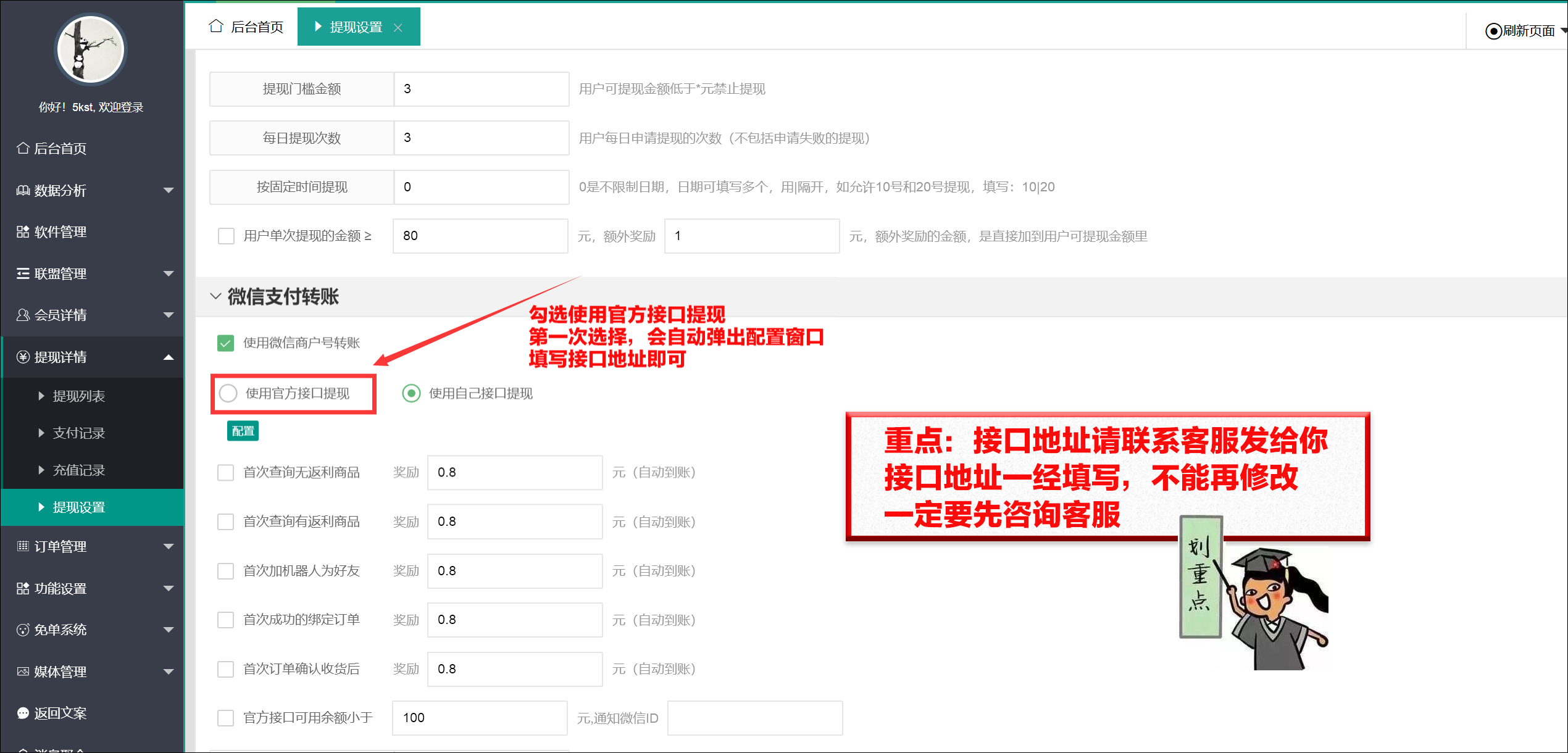Uncheck 使用微信商户号转账 checkbox
Screen dimensions: 1568x753
coord(226,343)
